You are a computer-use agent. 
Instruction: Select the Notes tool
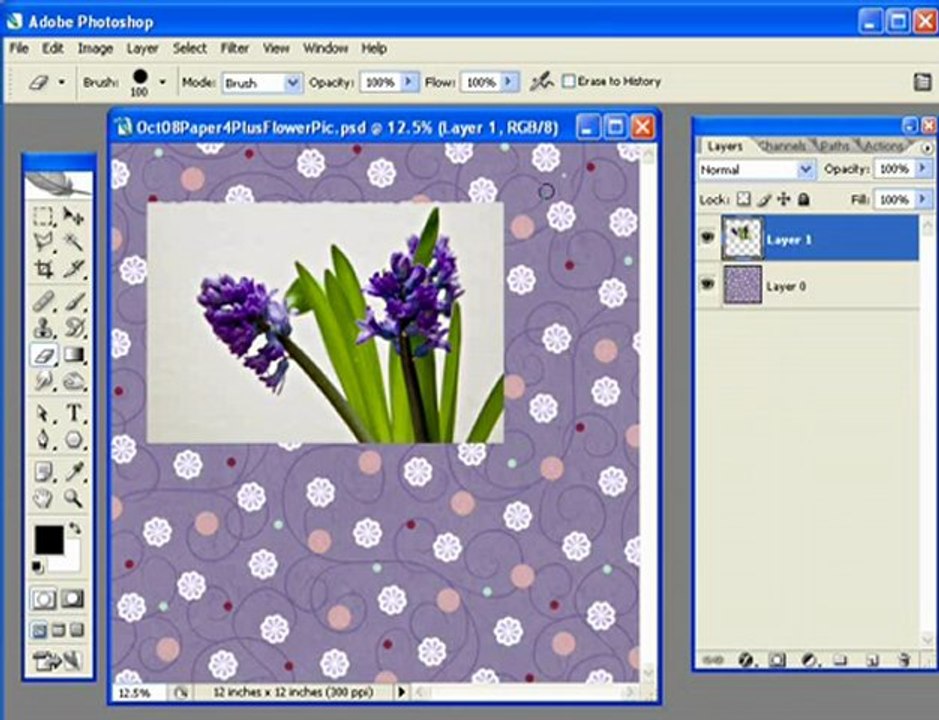43,472
